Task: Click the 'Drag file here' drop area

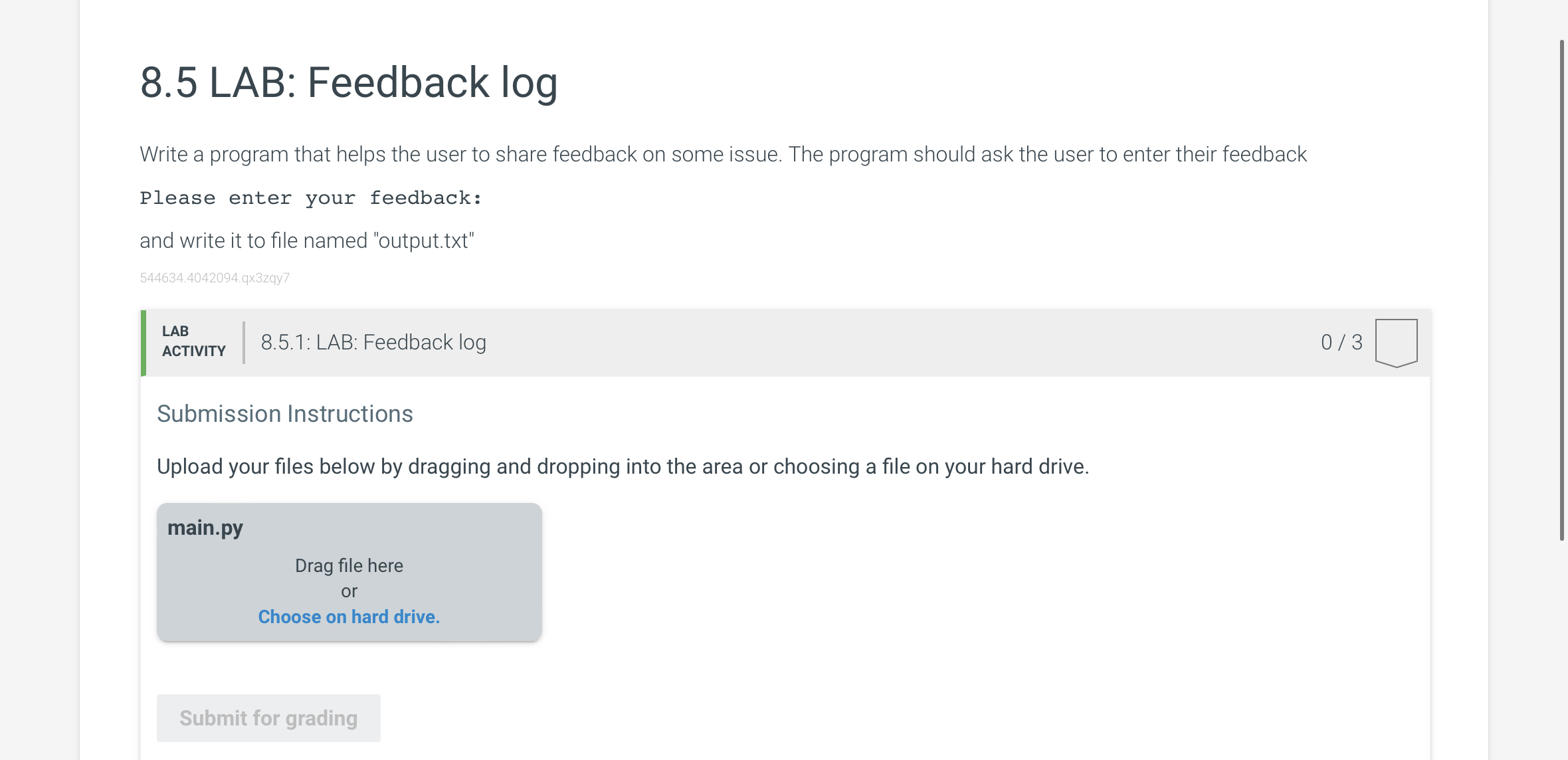Action: (x=349, y=565)
